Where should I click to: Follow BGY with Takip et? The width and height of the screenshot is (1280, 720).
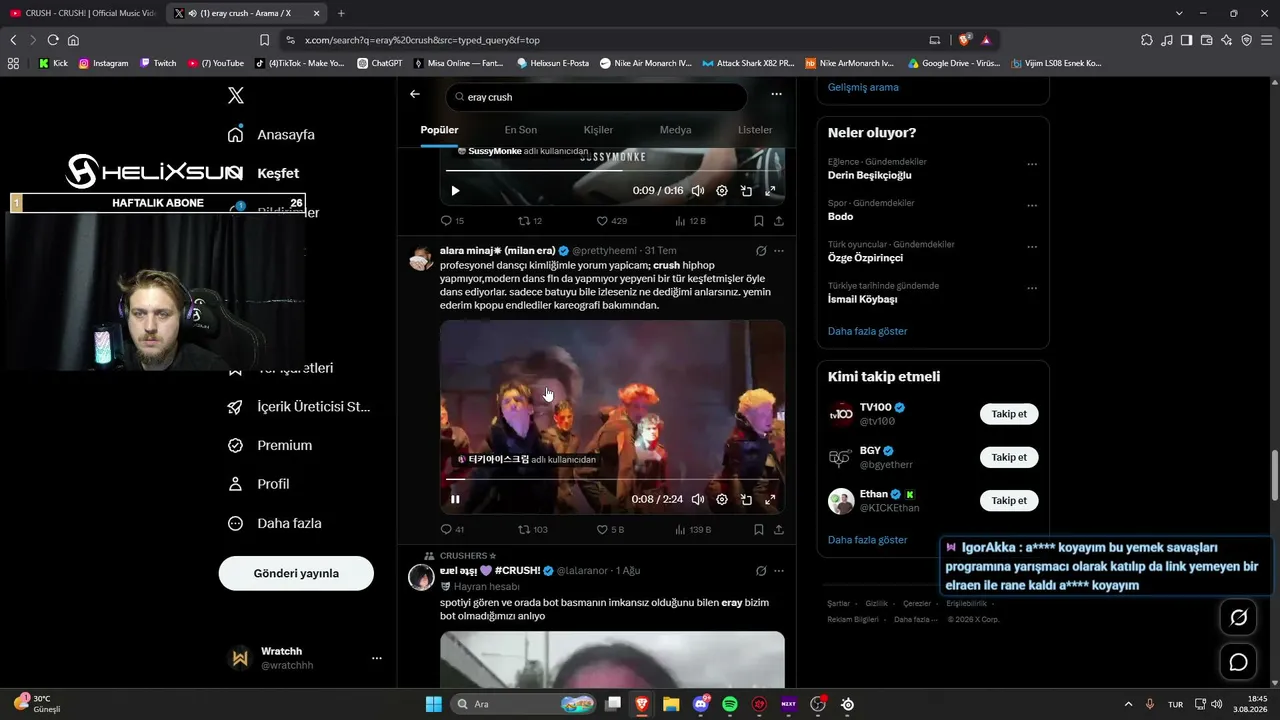pos(1009,457)
